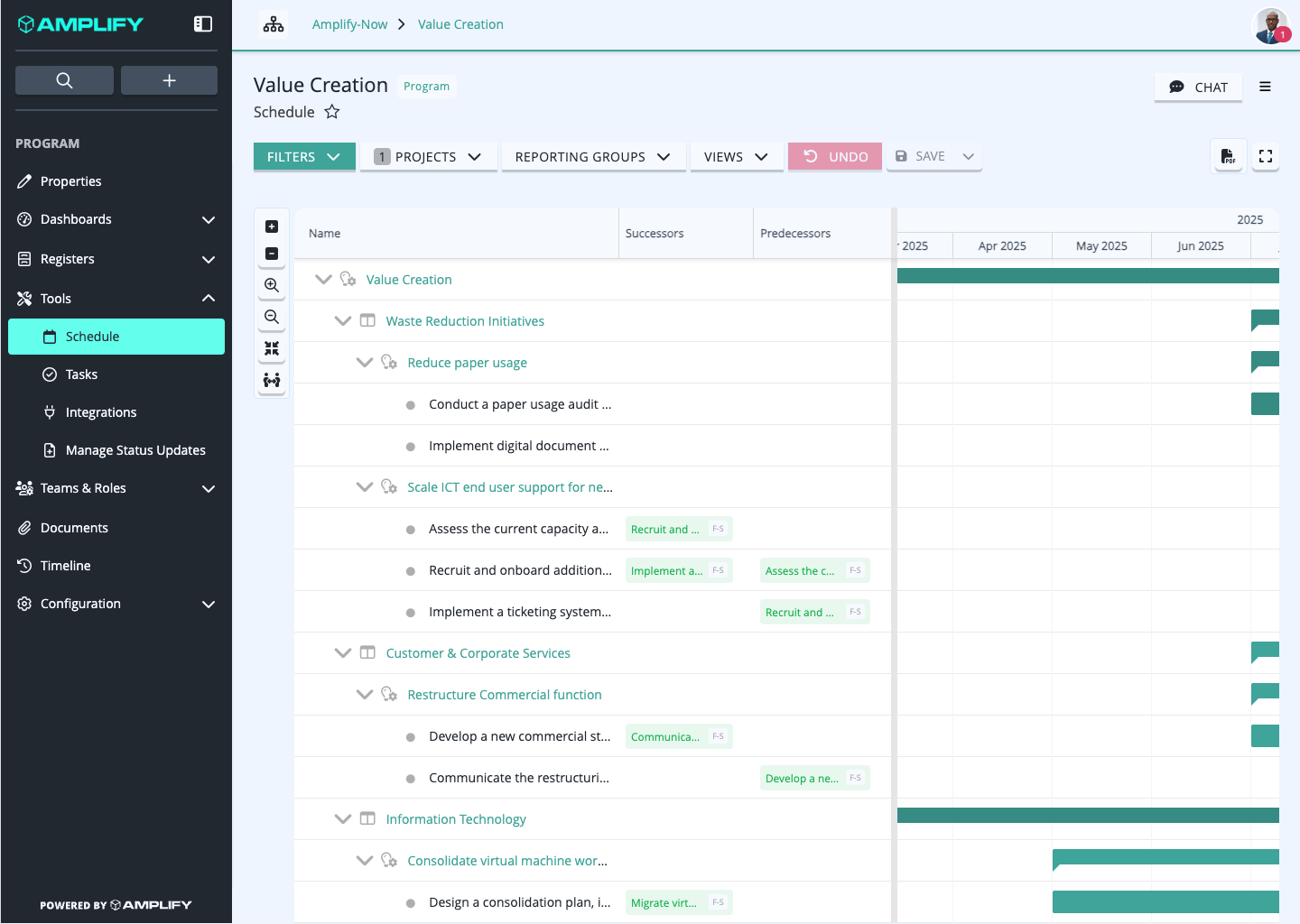The height and width of the screenshot is (924, 1300).
Task: Click the zoom out magnifier icon
Action: [272, 317]
